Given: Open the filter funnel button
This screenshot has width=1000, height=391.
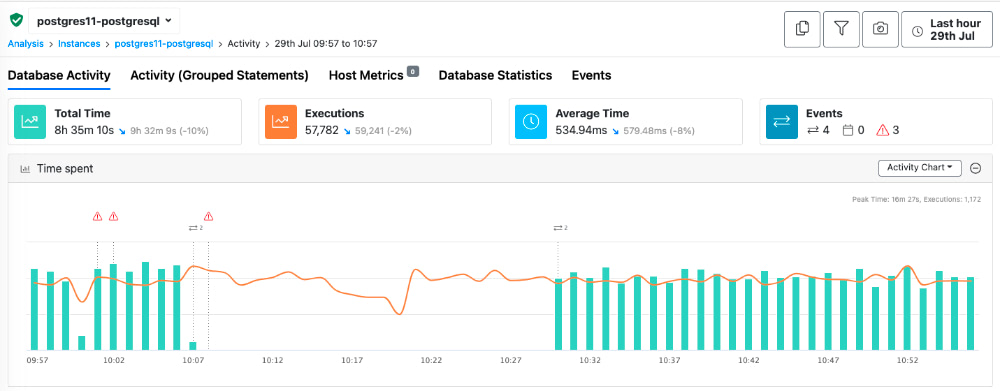Looking at the screenshot, I should pyautogui.click(x=841, y=29).
